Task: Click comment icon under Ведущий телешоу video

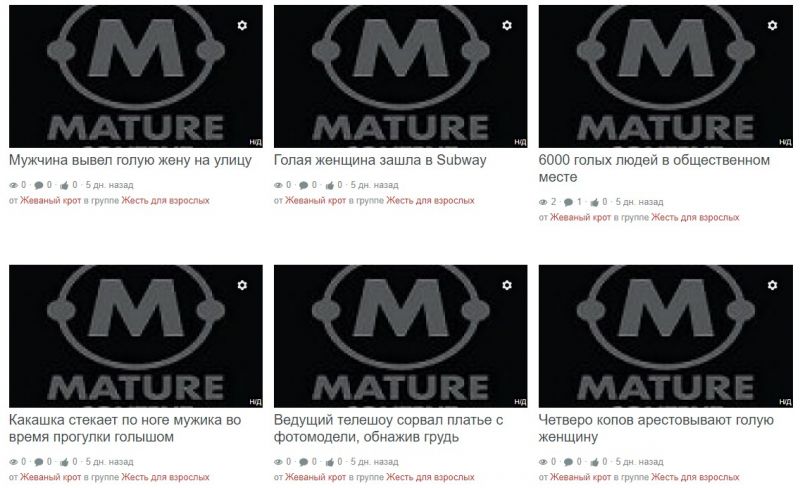Action: click(x=304, y=462)
